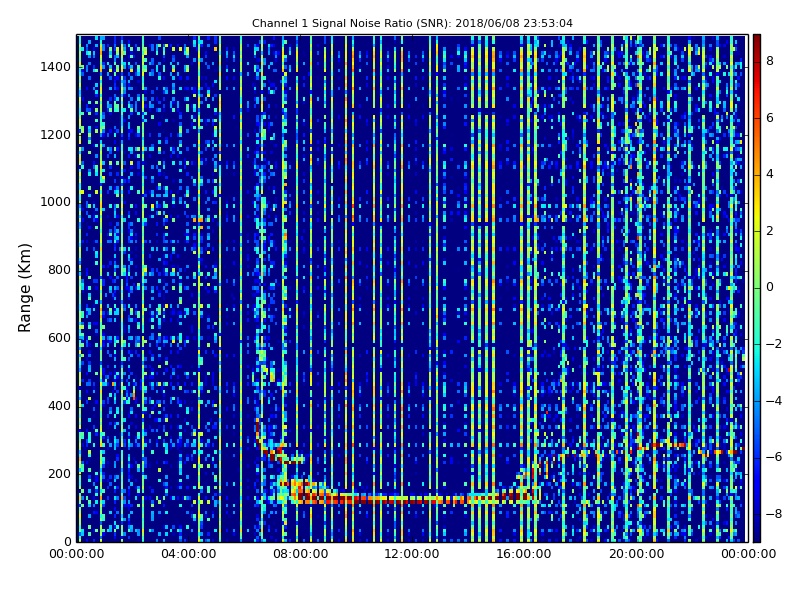Click the colorbar value 6 label
The width and height of the screenshot is (800, 600).
(x=770, y=118)
